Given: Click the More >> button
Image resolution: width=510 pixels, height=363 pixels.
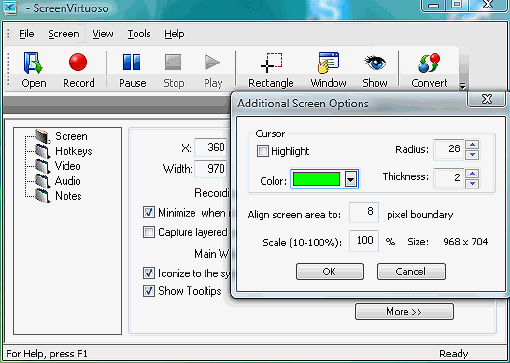Looking at the screenshot, I should pos(404,311).
